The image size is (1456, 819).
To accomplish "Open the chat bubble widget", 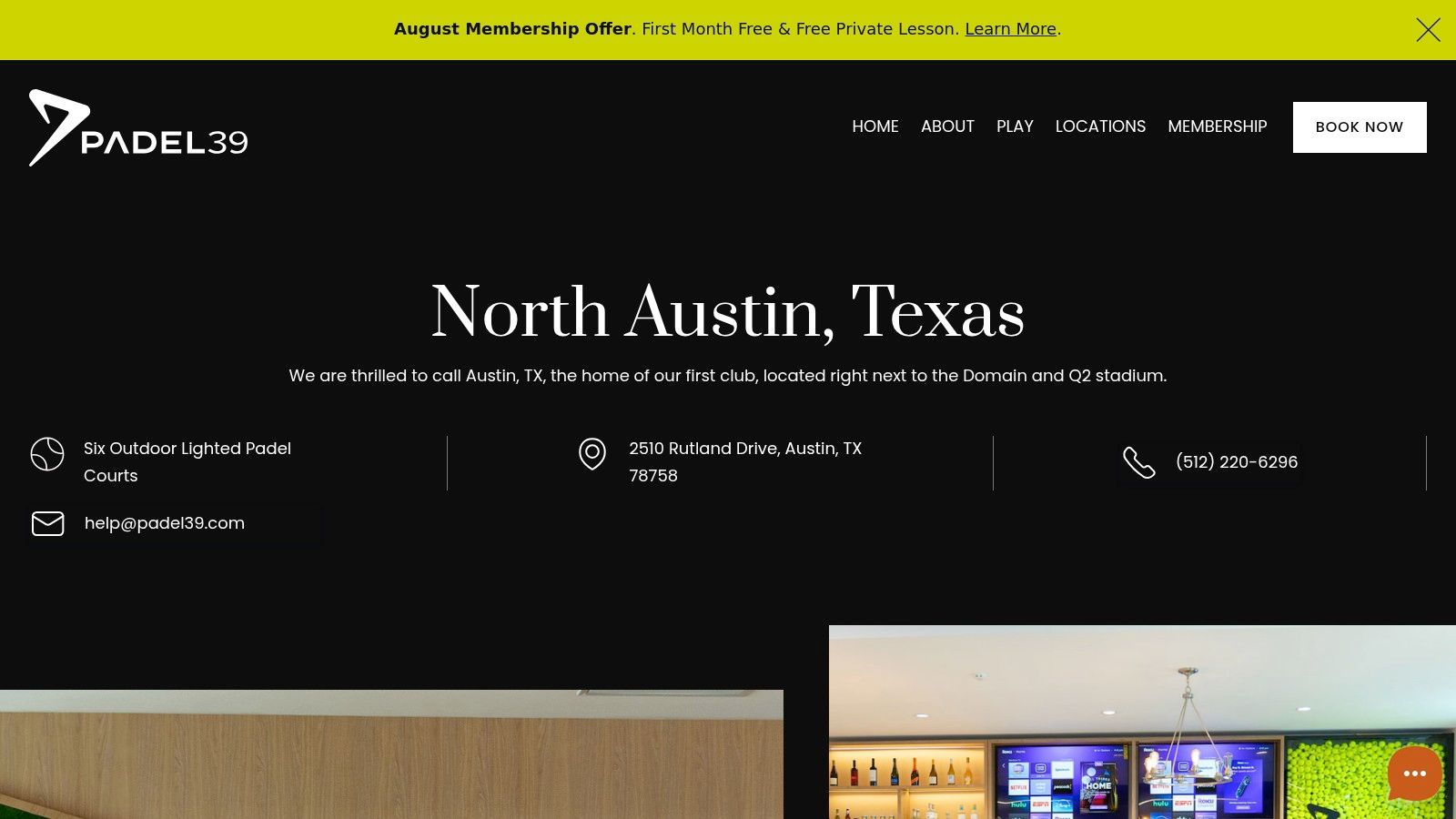I will 1414,773.
